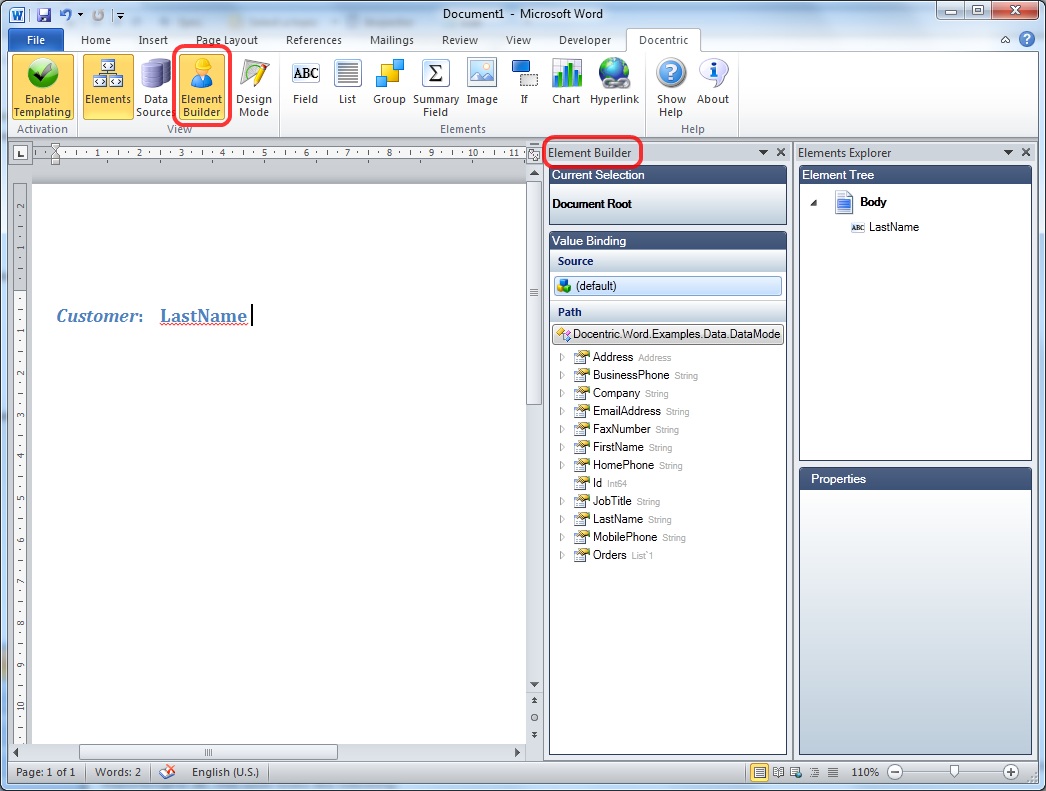The image size is (1046, 791).
Task: Select MobilePhone in the path tree
Action: [624, 537]
